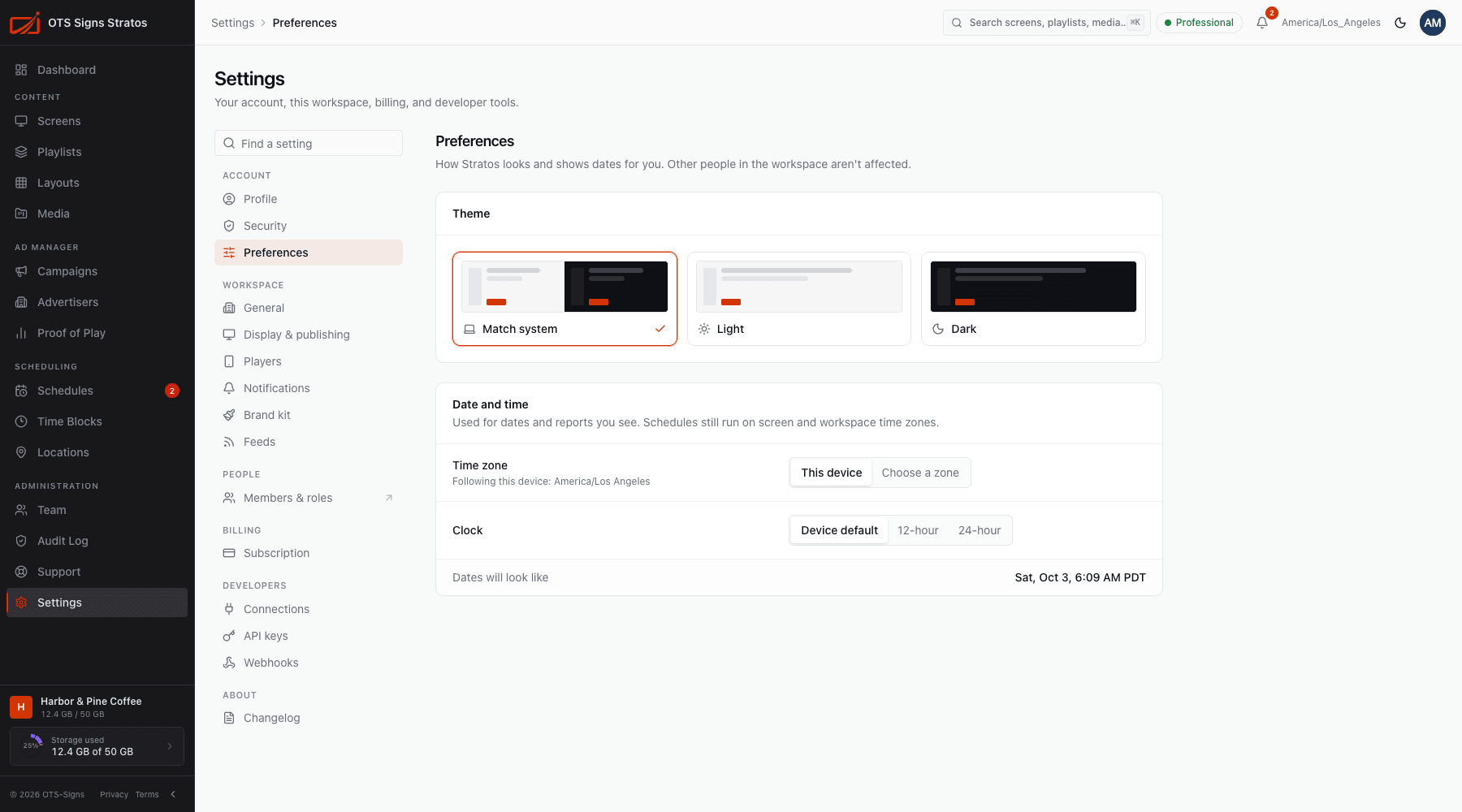The width and height of the screenshot is (1462, 812).
Task: Focus the Find a setting field
Action: pyautogui.click(x=309, y=143)
